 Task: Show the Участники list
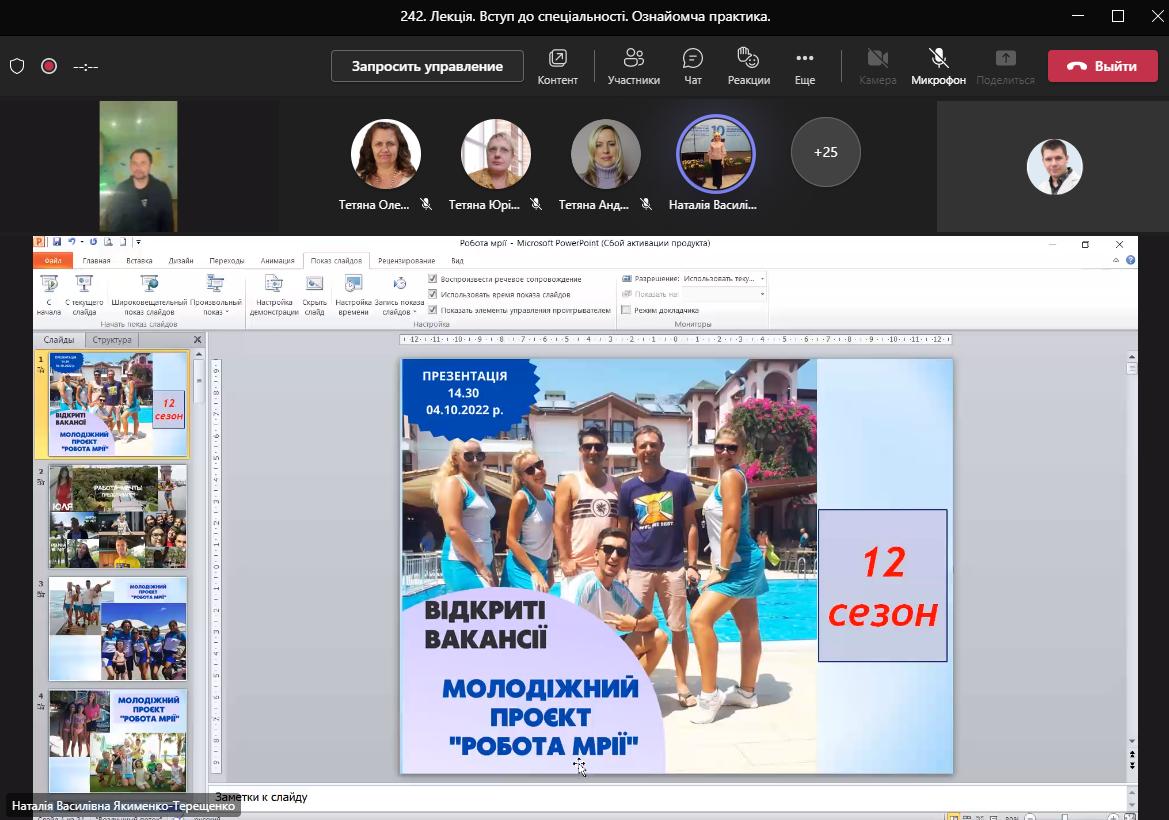point(633,66)
